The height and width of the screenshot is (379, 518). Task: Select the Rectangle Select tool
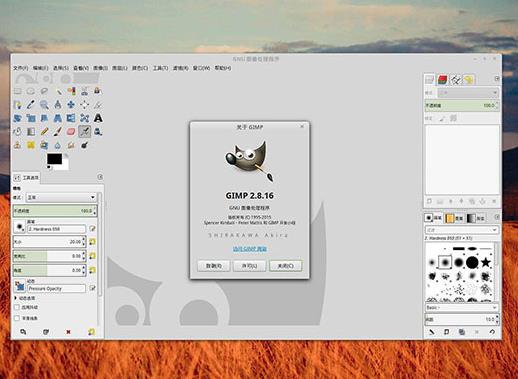coord(18,91)
